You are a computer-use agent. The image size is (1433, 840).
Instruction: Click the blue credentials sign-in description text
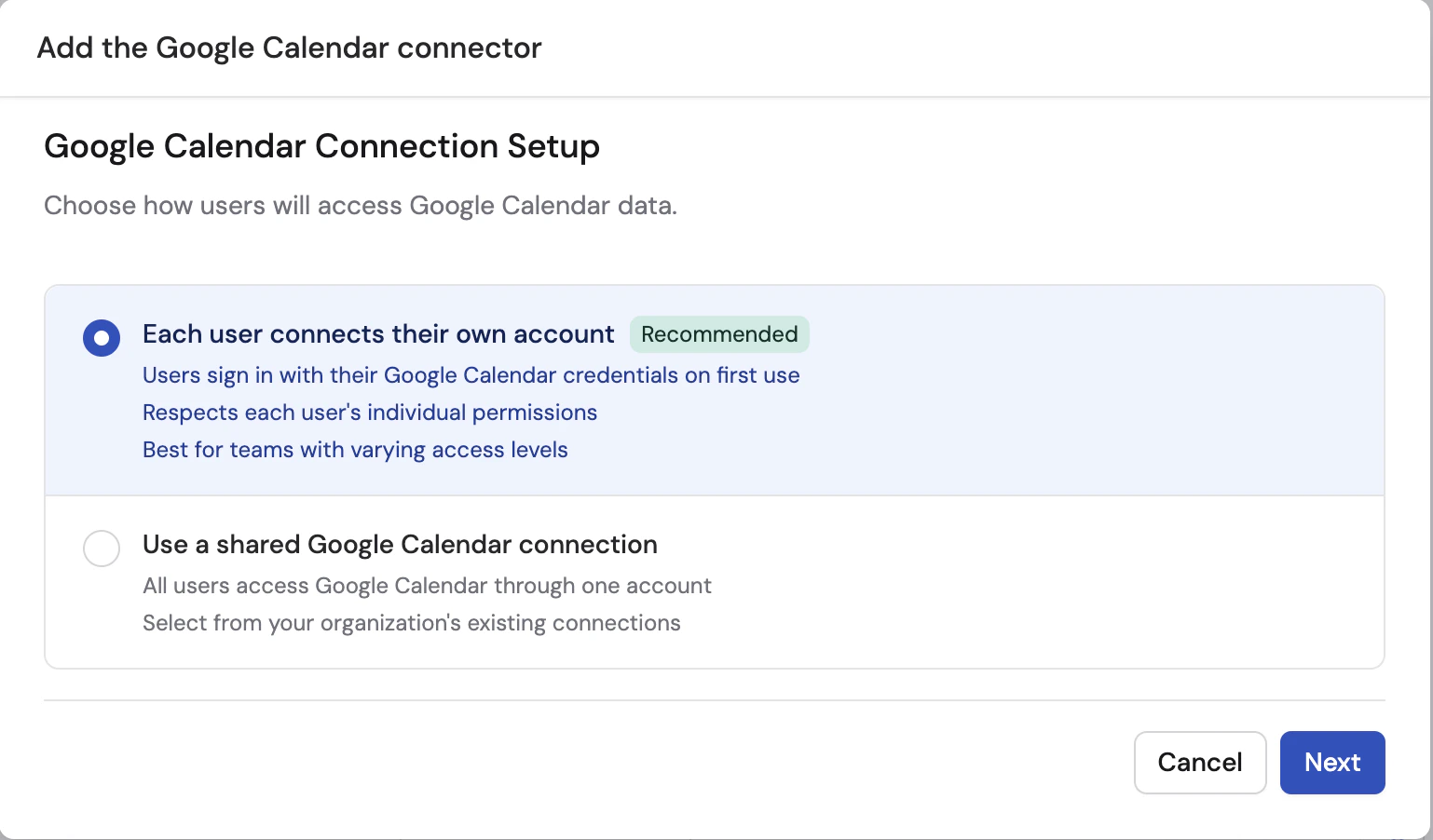click(x=471, y=375)
